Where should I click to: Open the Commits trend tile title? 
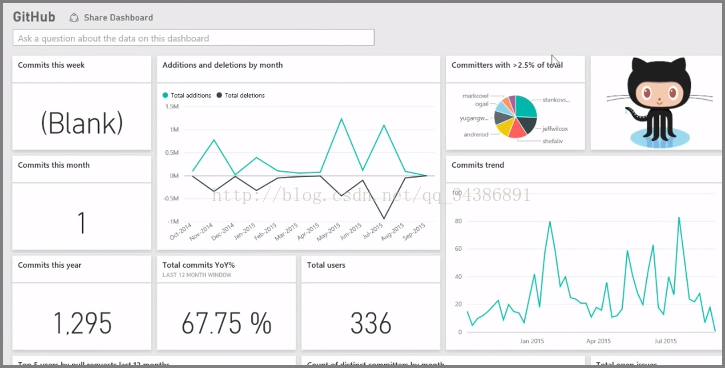tap(478, 165)
